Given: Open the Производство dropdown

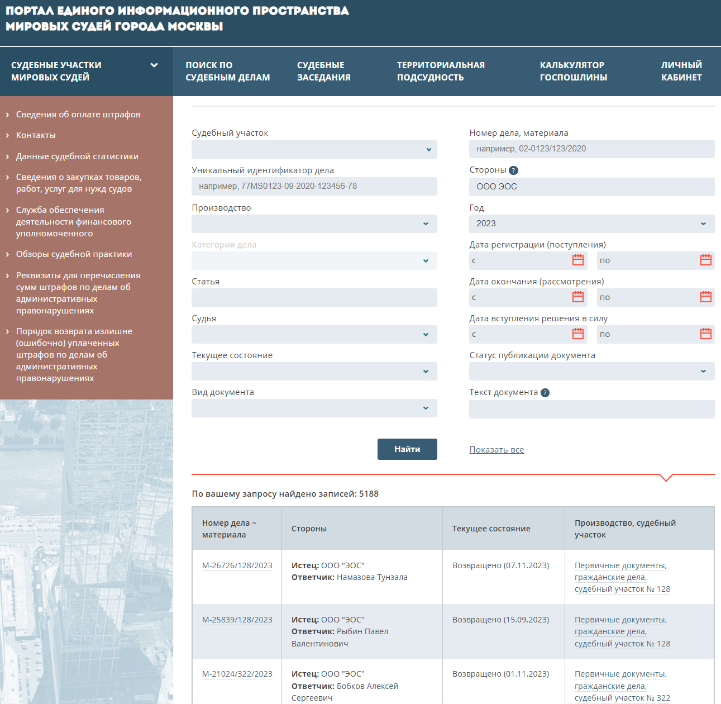Looking at the screenshot, I should (x=314, y=223).
